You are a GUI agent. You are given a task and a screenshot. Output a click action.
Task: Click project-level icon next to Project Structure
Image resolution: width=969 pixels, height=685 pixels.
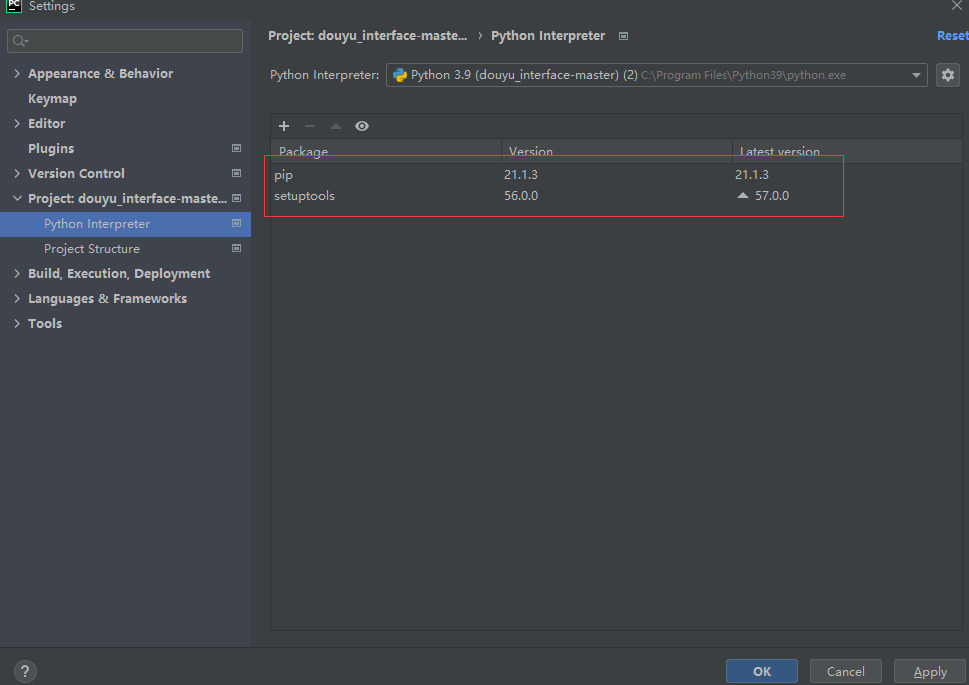tap(236, 248)
